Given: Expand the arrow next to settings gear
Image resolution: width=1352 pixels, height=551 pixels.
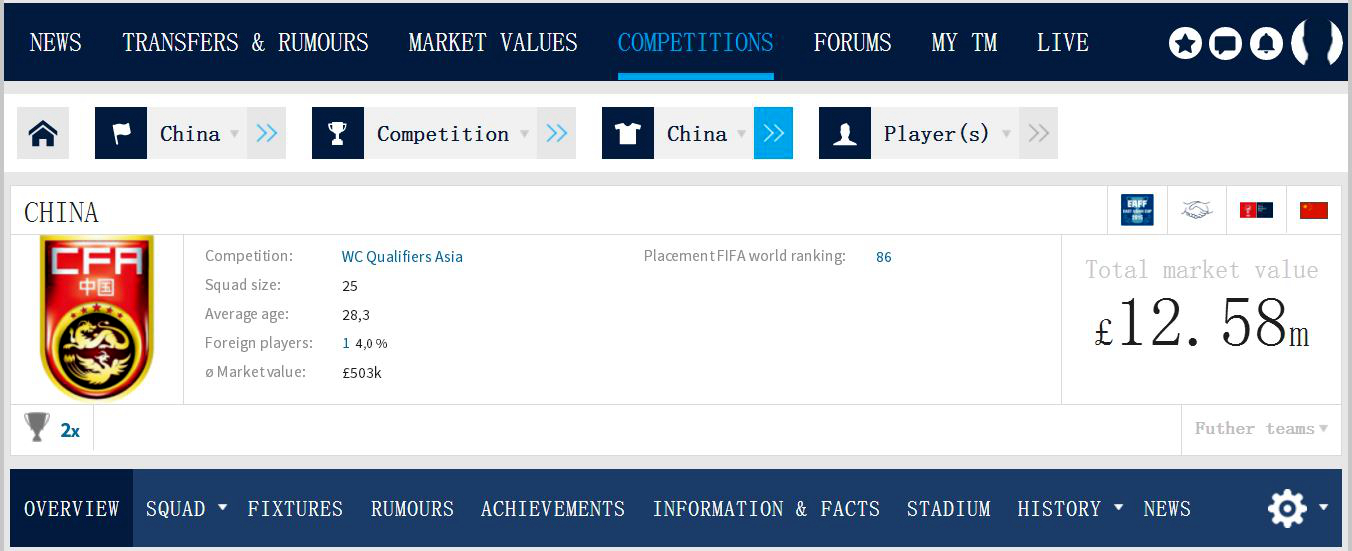Looking at the screenshot, I should click(1324, 507).
